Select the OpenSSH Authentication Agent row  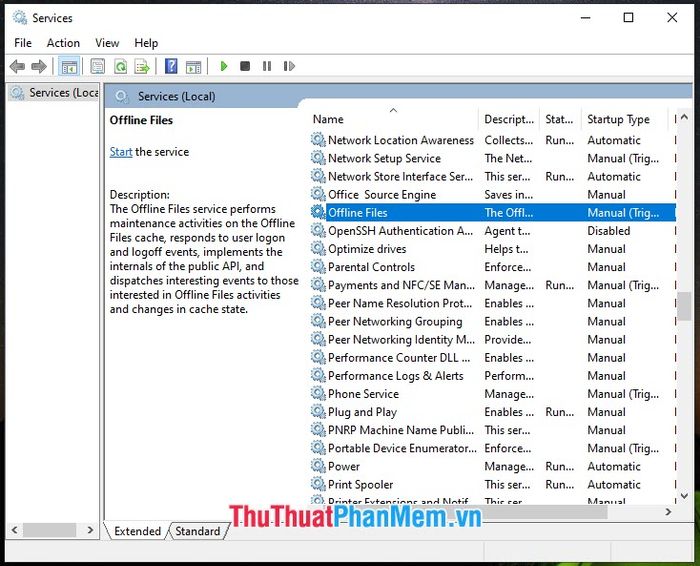point(493,231)
